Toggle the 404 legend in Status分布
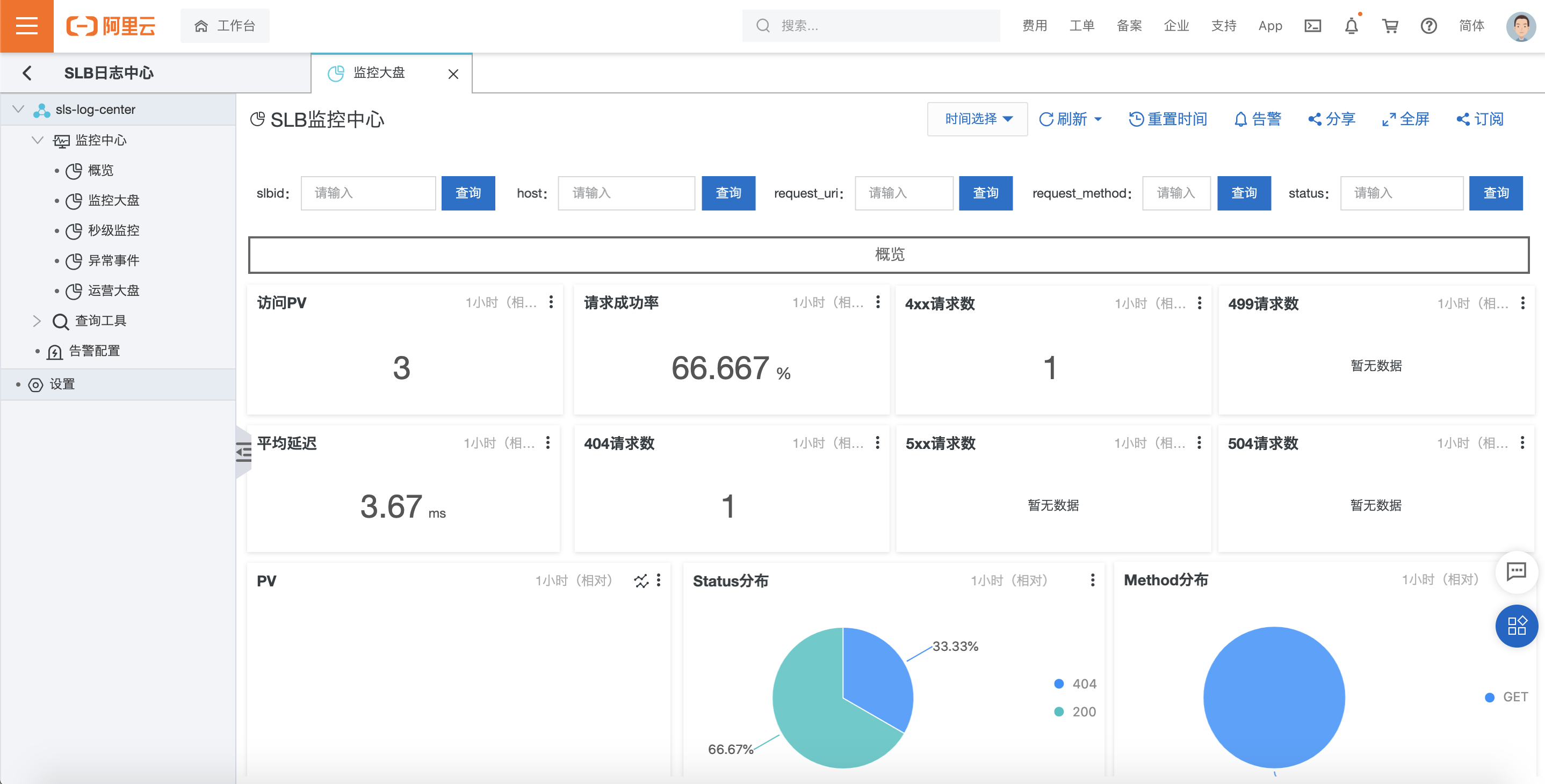 click(x=1075, y=684)
